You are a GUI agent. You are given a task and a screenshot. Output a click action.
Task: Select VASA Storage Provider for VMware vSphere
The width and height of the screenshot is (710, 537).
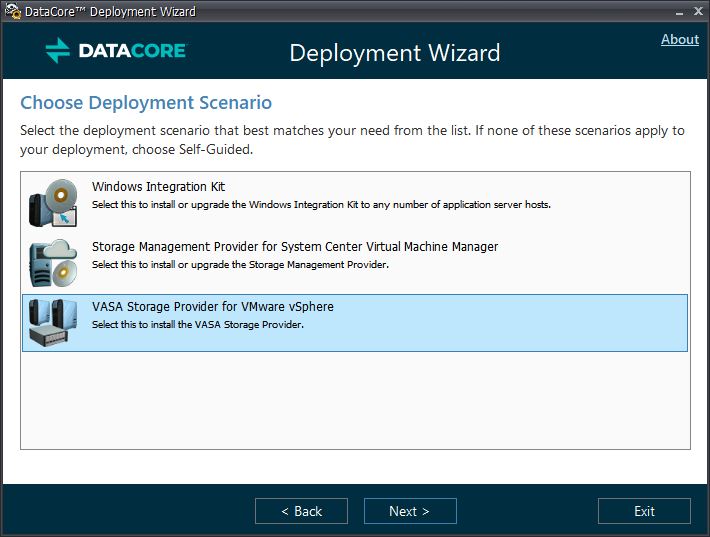click(212, 307)
